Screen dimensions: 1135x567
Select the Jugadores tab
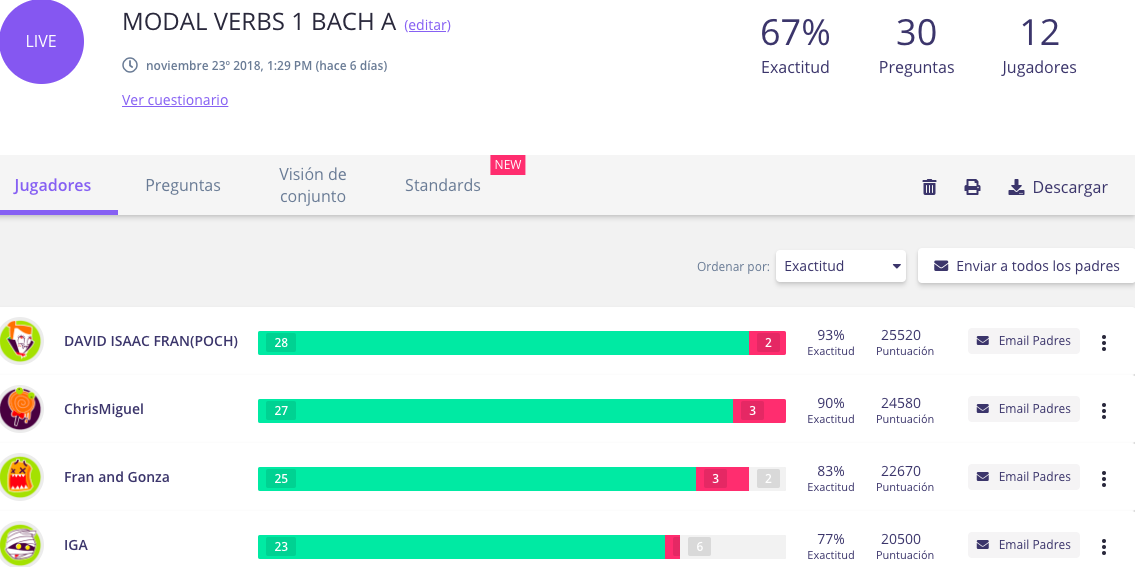[53, 185]
